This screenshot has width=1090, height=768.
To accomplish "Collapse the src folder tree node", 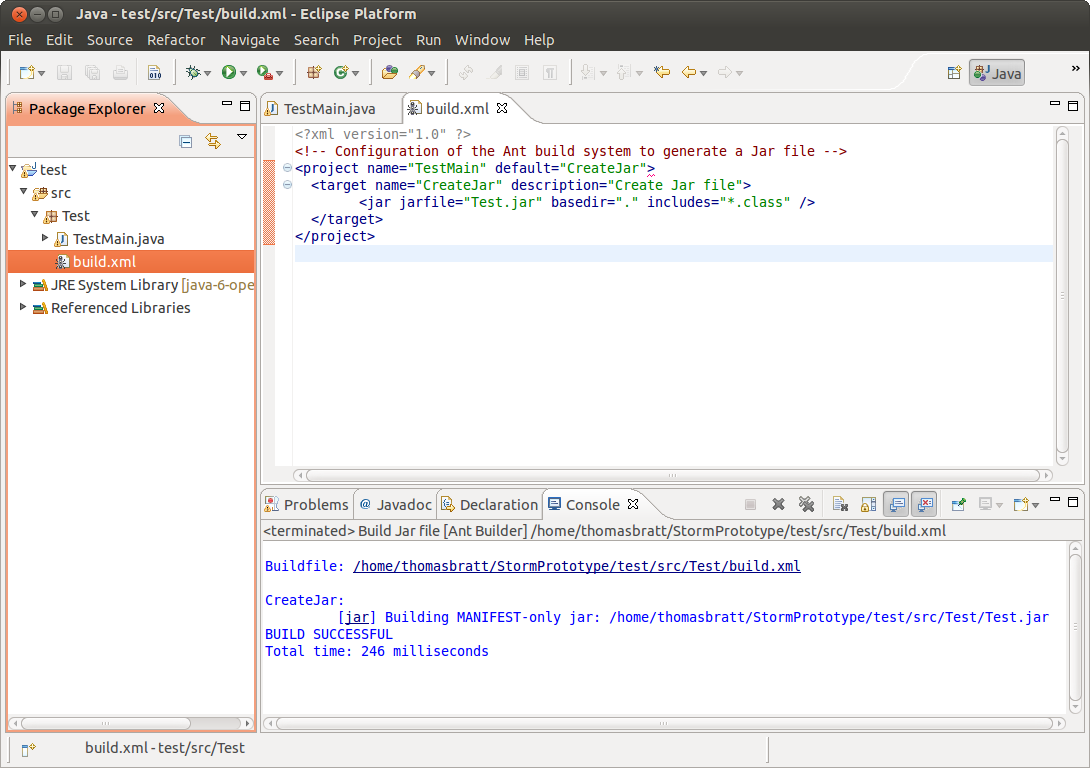I will point(24,191).
